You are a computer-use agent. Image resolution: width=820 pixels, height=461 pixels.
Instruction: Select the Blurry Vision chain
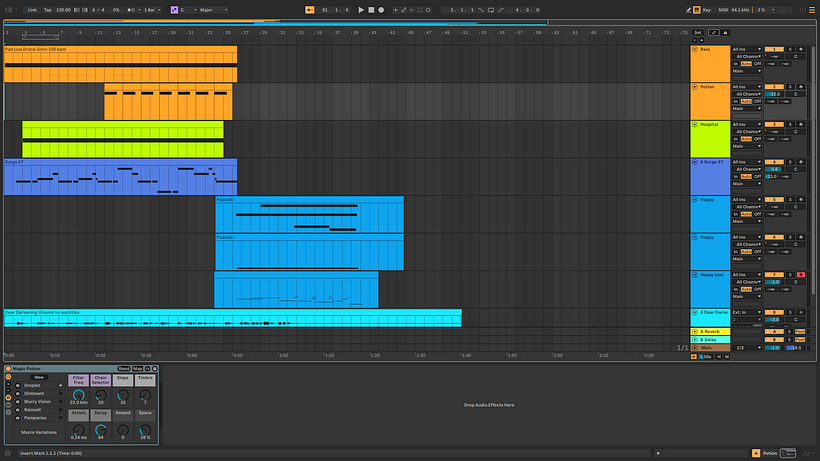click(x=38, y=401)
